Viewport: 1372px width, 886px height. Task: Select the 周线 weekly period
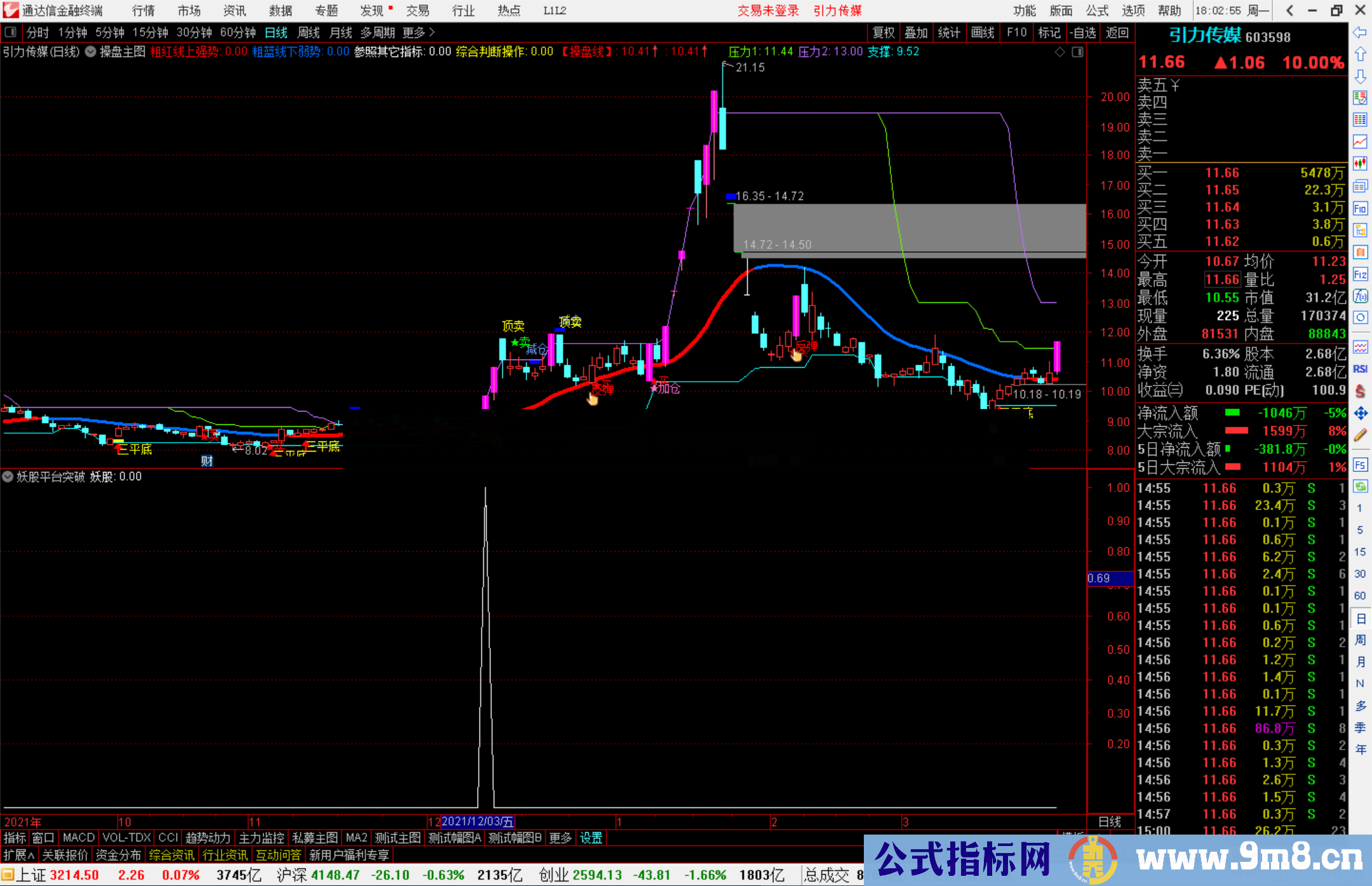(309, 32)
